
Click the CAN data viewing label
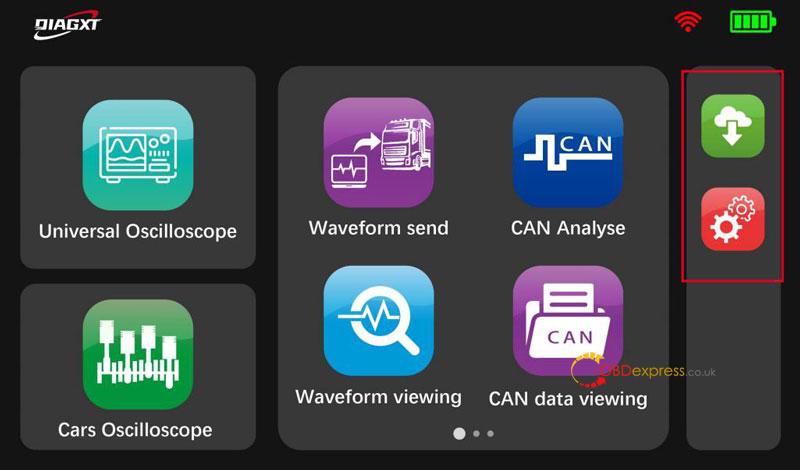(x=568, y=399)
